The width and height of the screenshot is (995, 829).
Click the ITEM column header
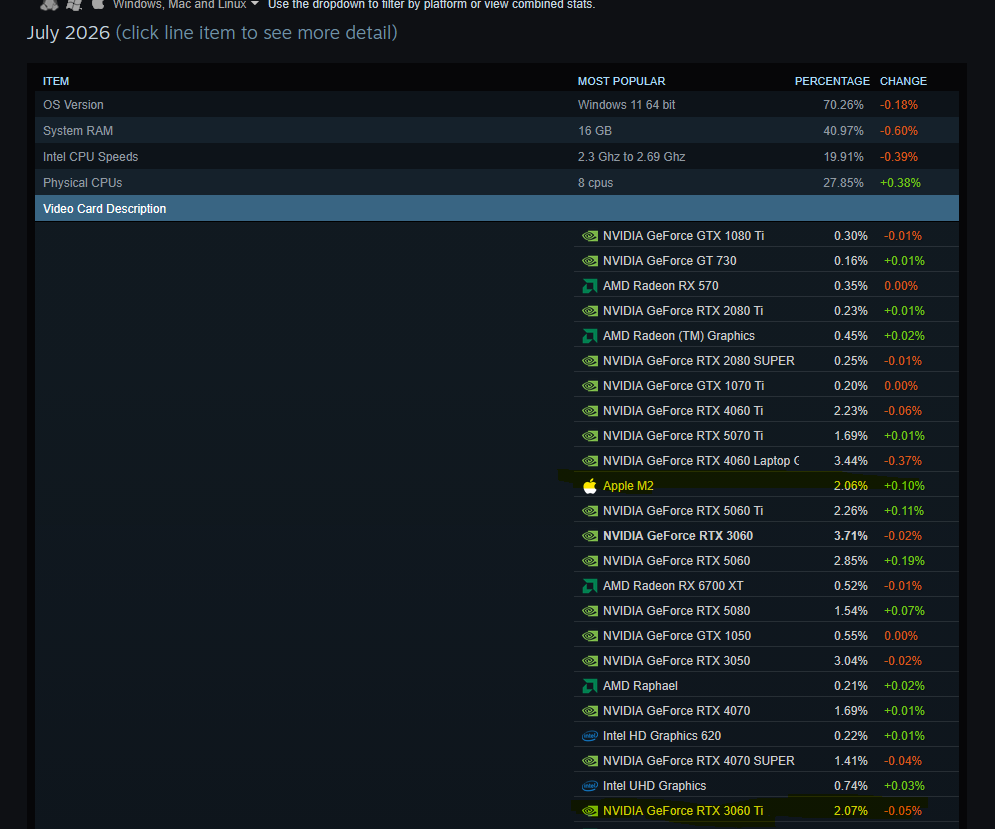(x=56, y=81)
